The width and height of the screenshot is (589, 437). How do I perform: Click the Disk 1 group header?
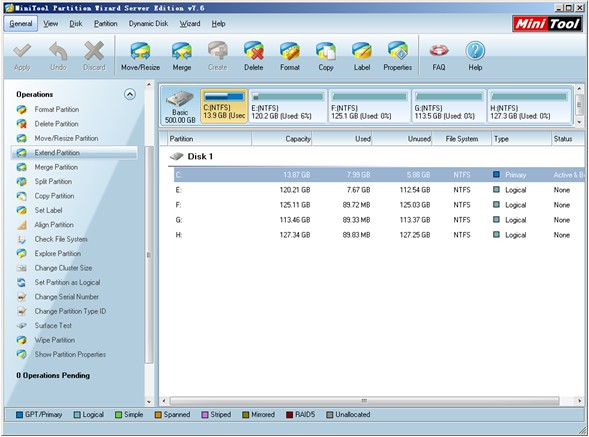point(192,156)
